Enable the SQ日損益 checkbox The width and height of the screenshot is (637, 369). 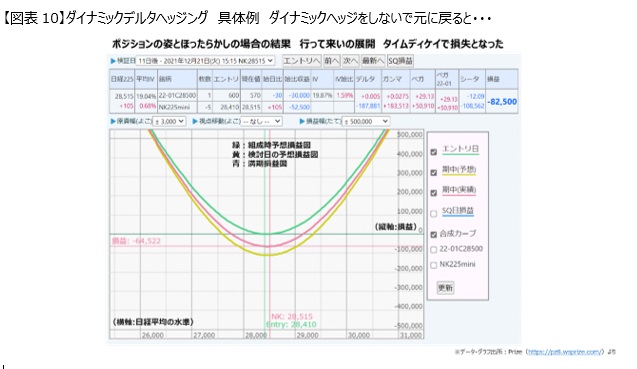click(x=433, y=213)
